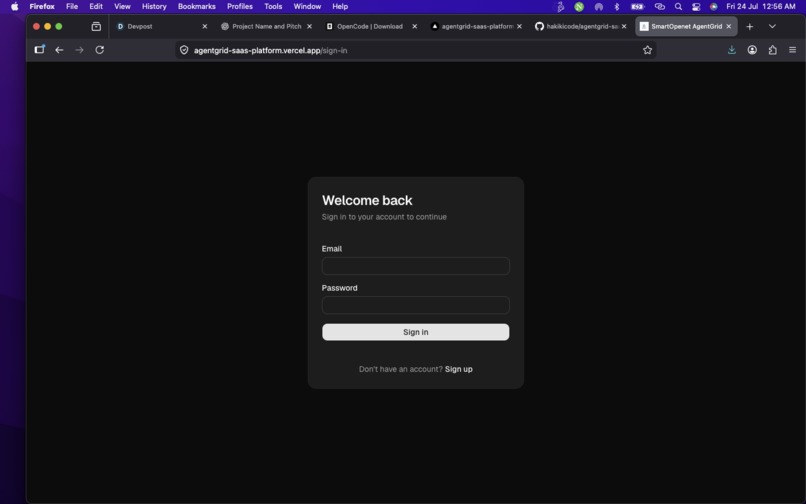Reload the current page

100,50
